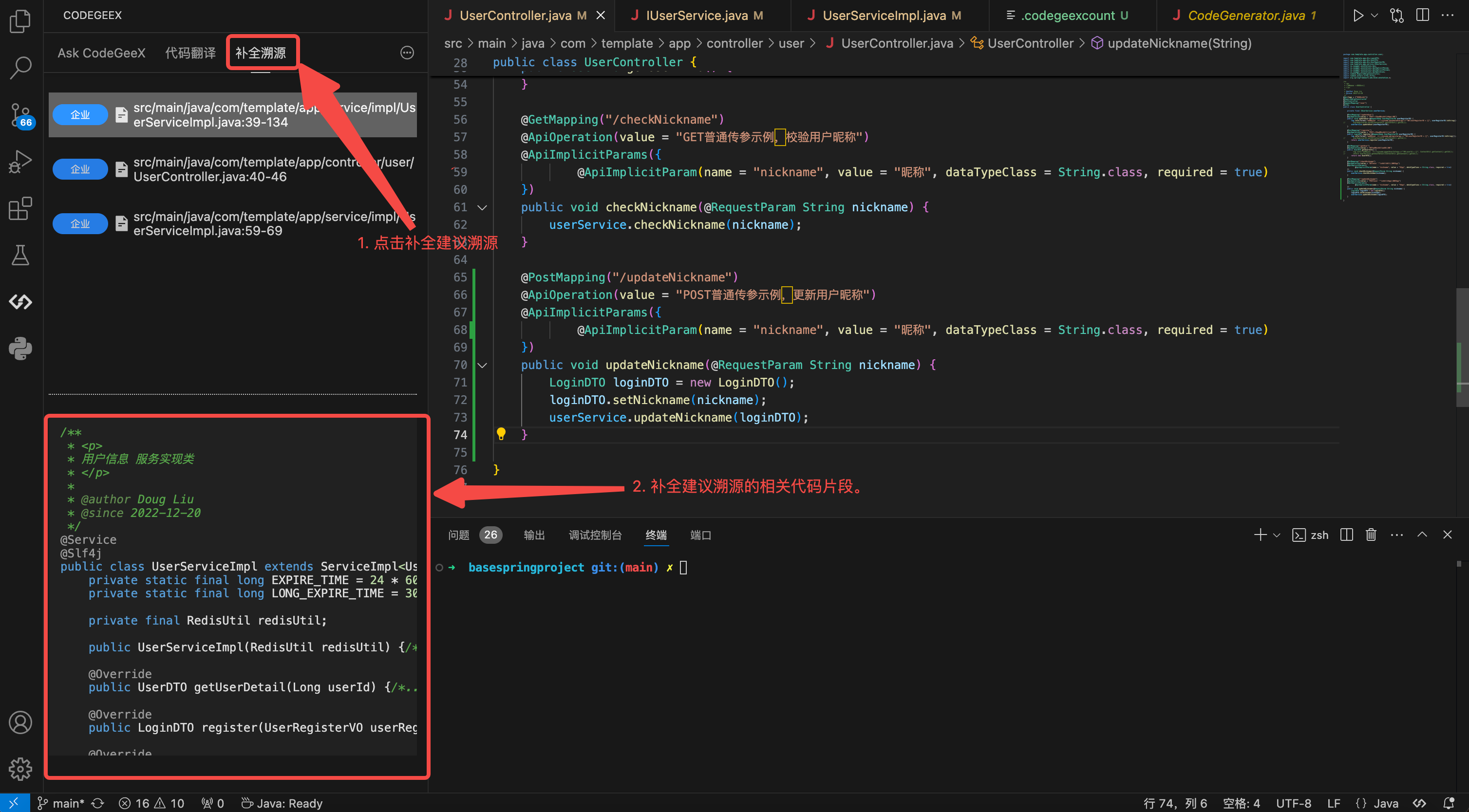Click the terminal prompt input area
This screenshot has height=812, width=1469.
[x=683, y=567]
